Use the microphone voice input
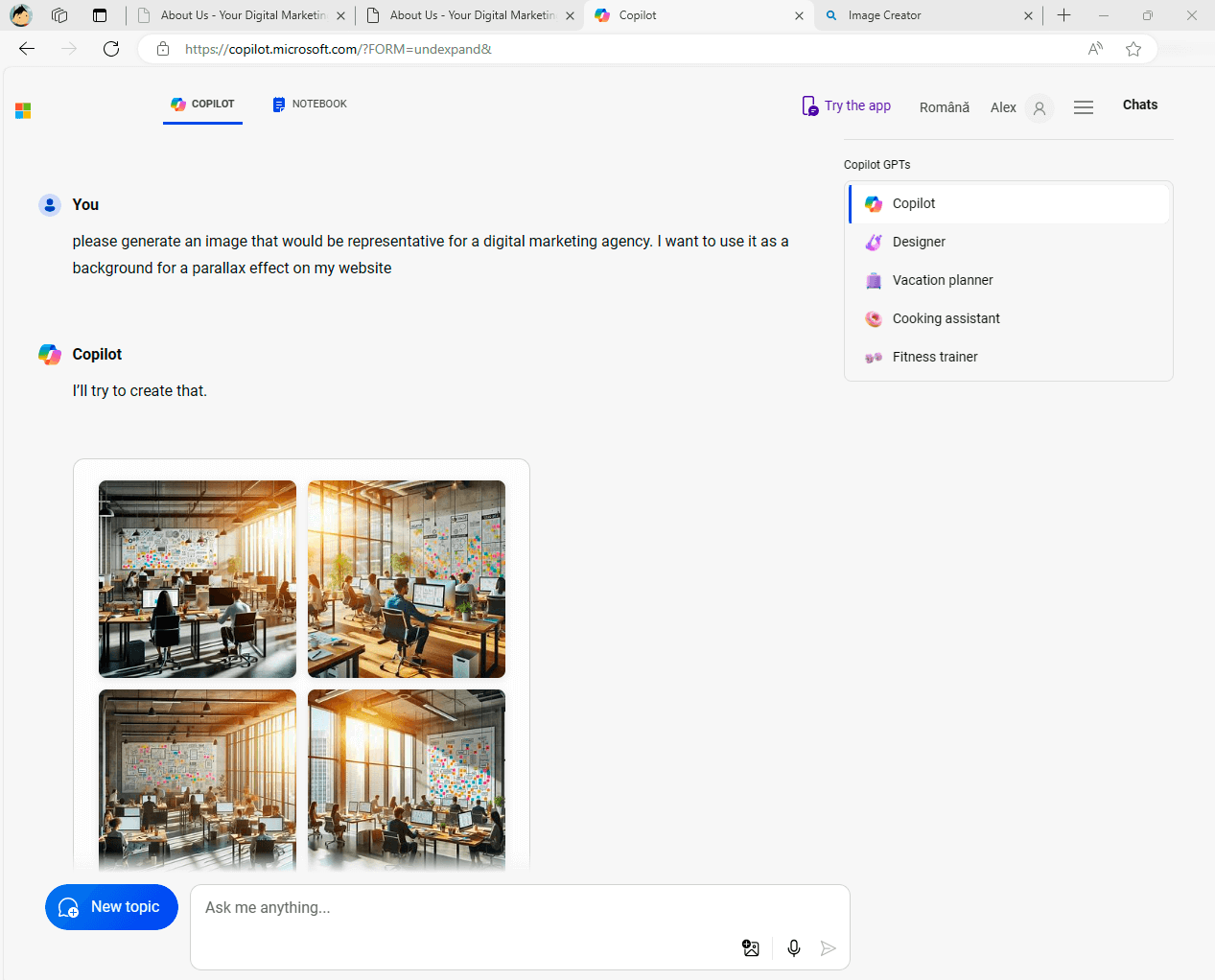This screenshot has width=1215, height=980. 794,948
